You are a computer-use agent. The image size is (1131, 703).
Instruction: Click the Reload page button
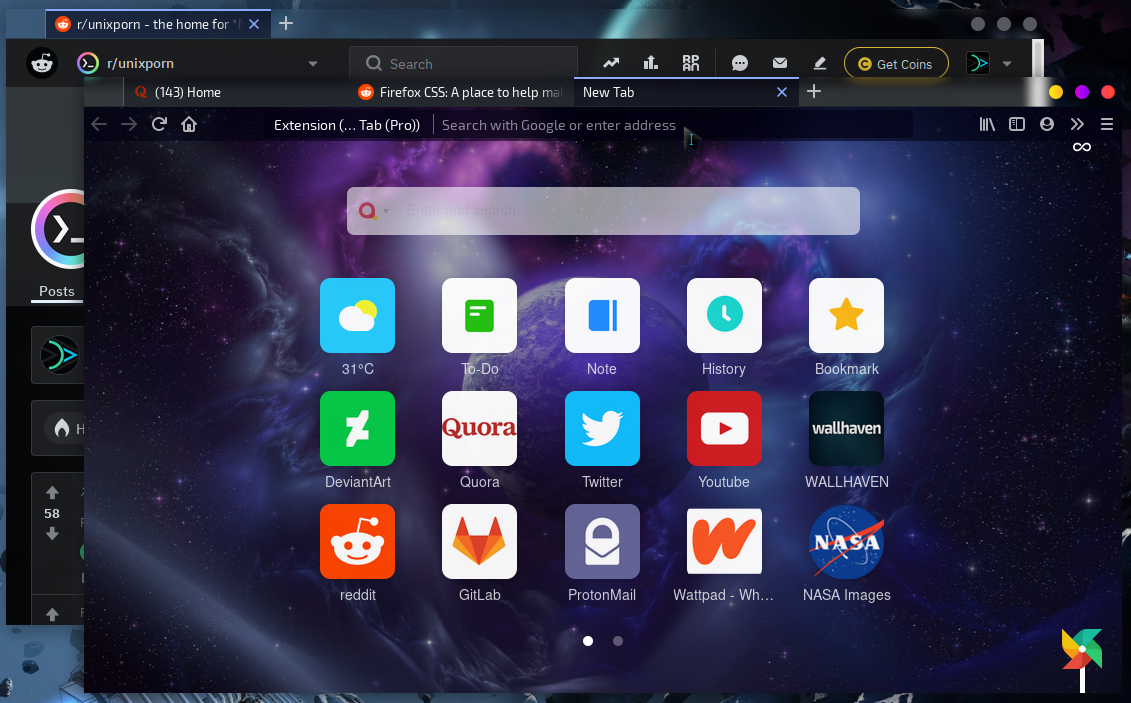click(159, 124)
